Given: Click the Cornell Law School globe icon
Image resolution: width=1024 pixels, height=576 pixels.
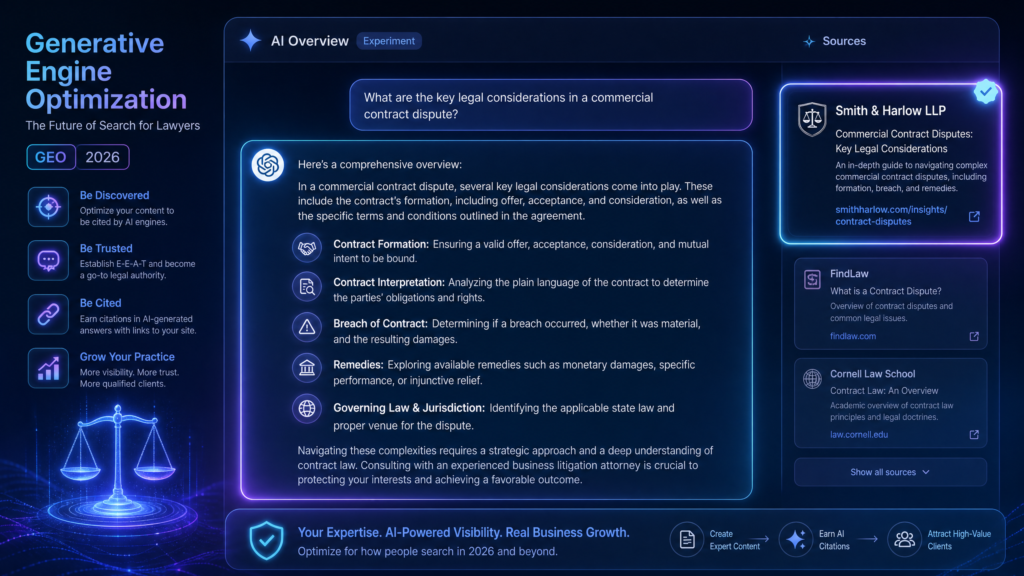Looking at the screenshot, I should (x=812, y=379).
